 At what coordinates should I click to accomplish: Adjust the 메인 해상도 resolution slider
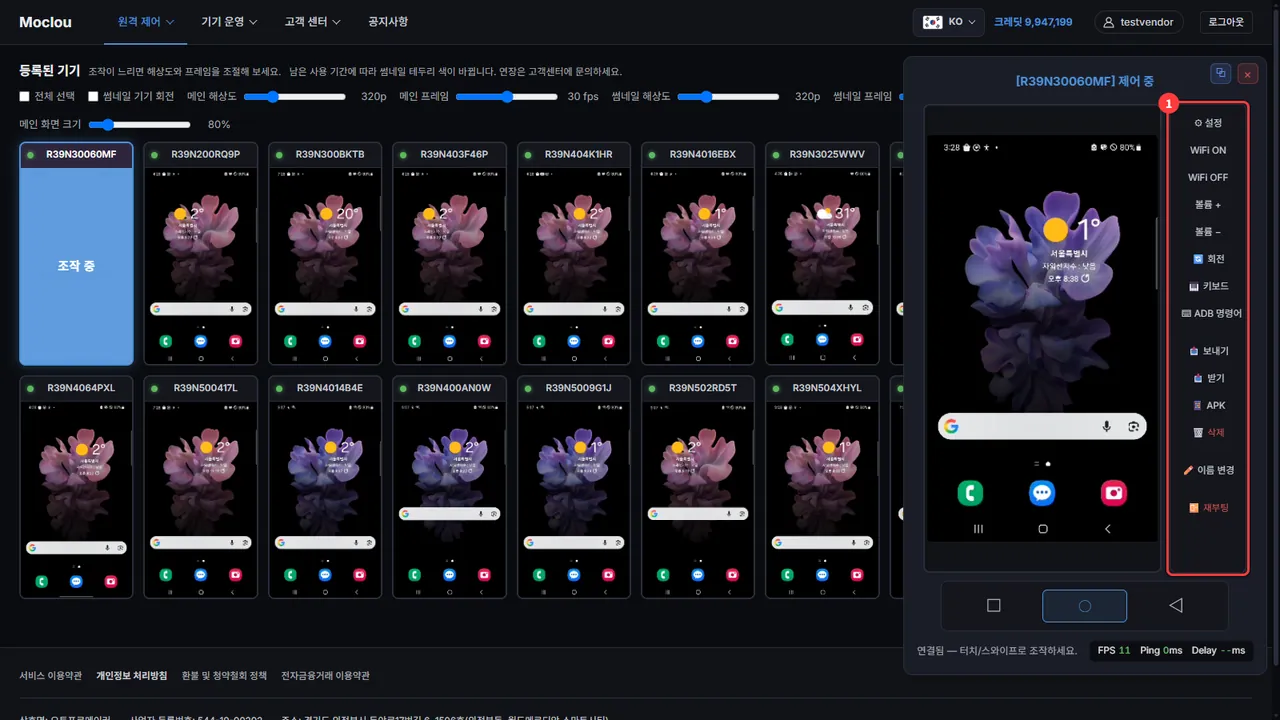tap(295, 97)
